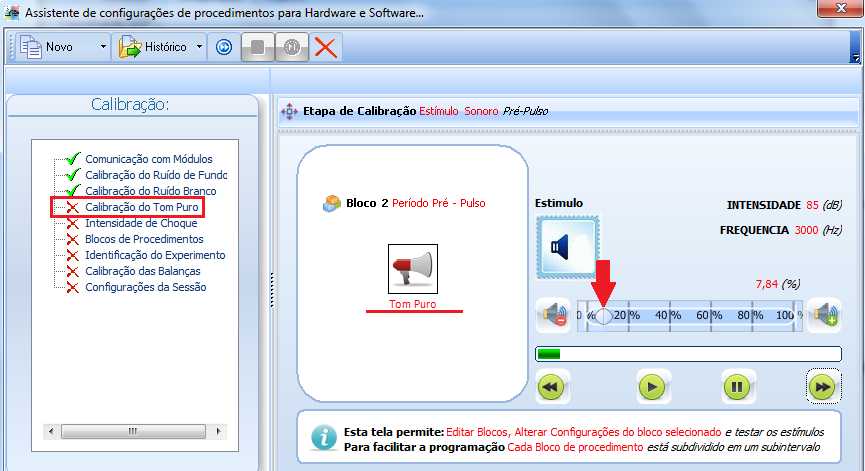Click red X next to Configurações da Sessão
865x471 pixels.
(72, 287)
